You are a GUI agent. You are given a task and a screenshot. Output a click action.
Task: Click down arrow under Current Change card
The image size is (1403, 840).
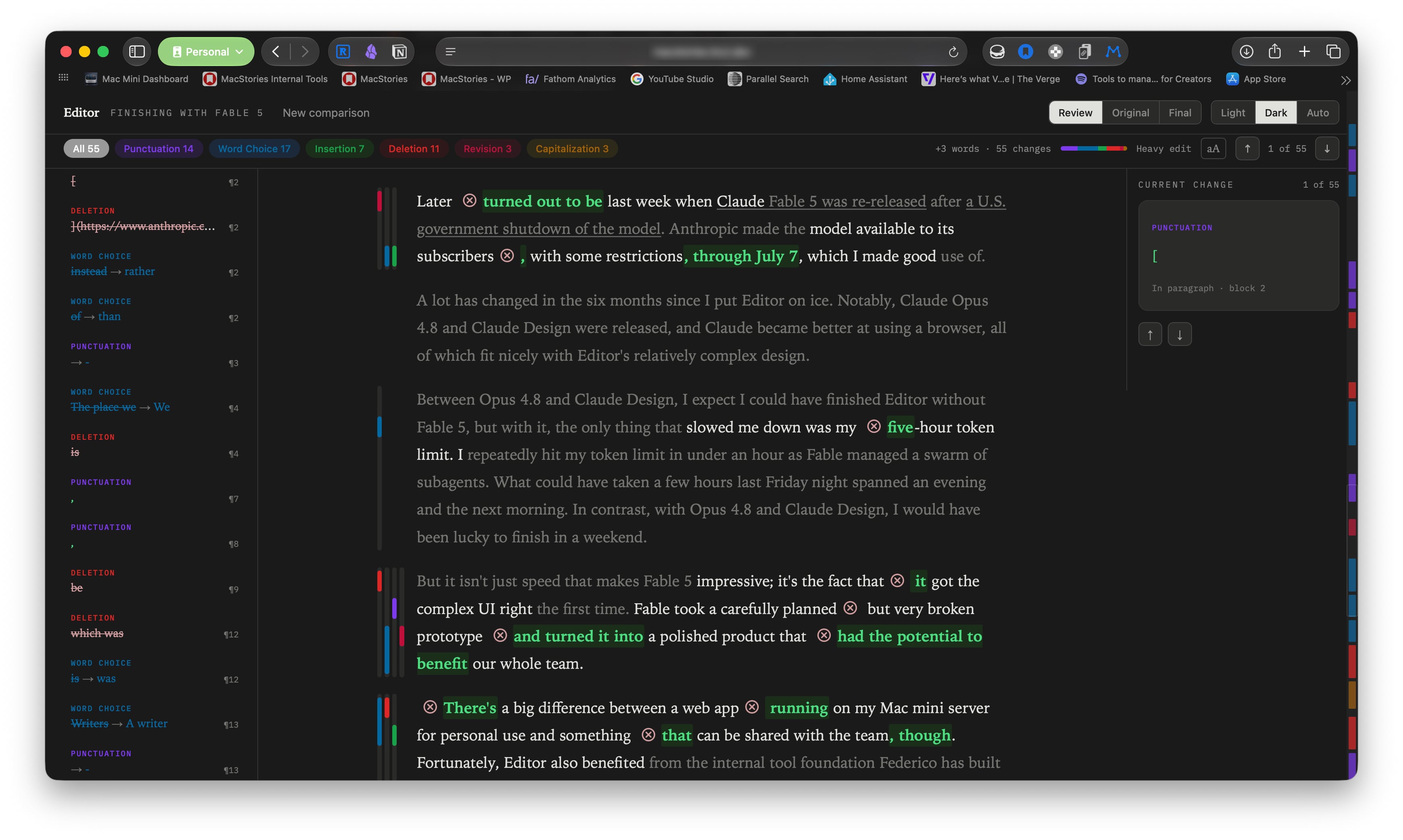point(1180,334)
